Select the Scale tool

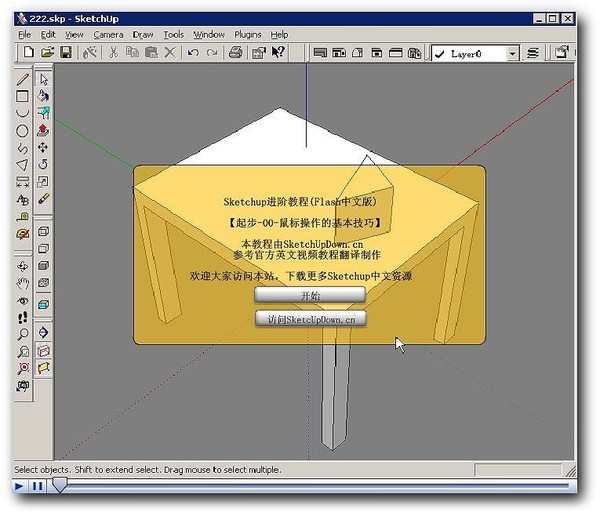(43, 182)
